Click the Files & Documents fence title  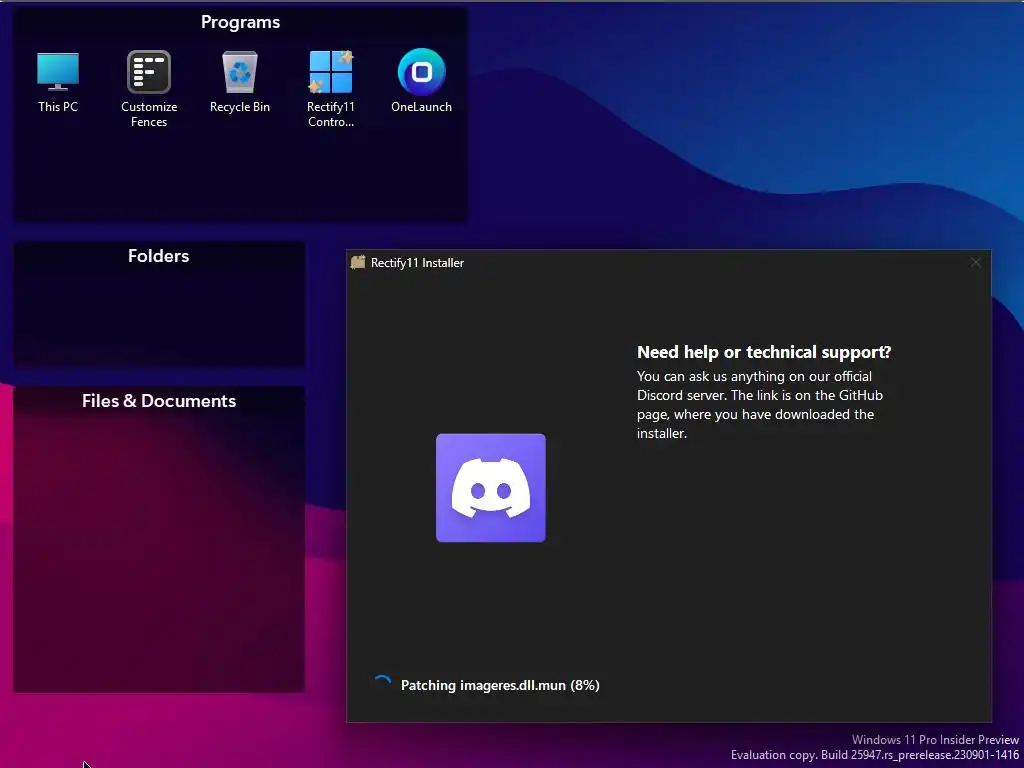[159, 401]
